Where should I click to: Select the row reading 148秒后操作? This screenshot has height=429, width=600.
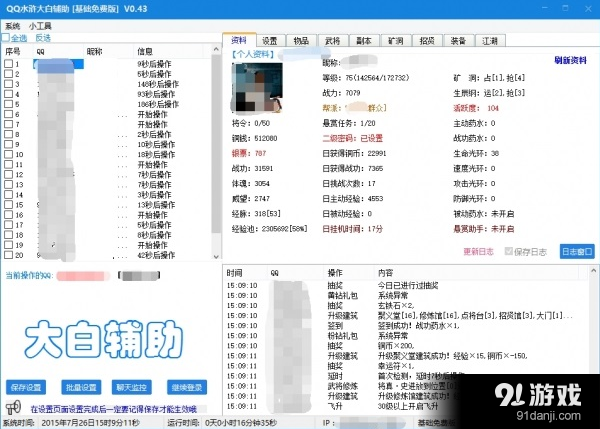(x=107, y=84)
